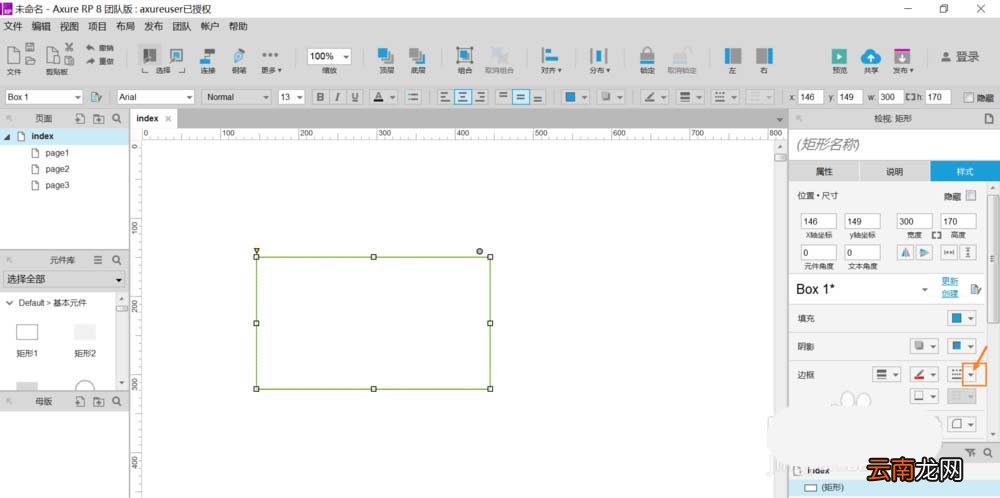Select the contained selection mode tool
Screen dimensions: 1000x498
pos(177,55)
